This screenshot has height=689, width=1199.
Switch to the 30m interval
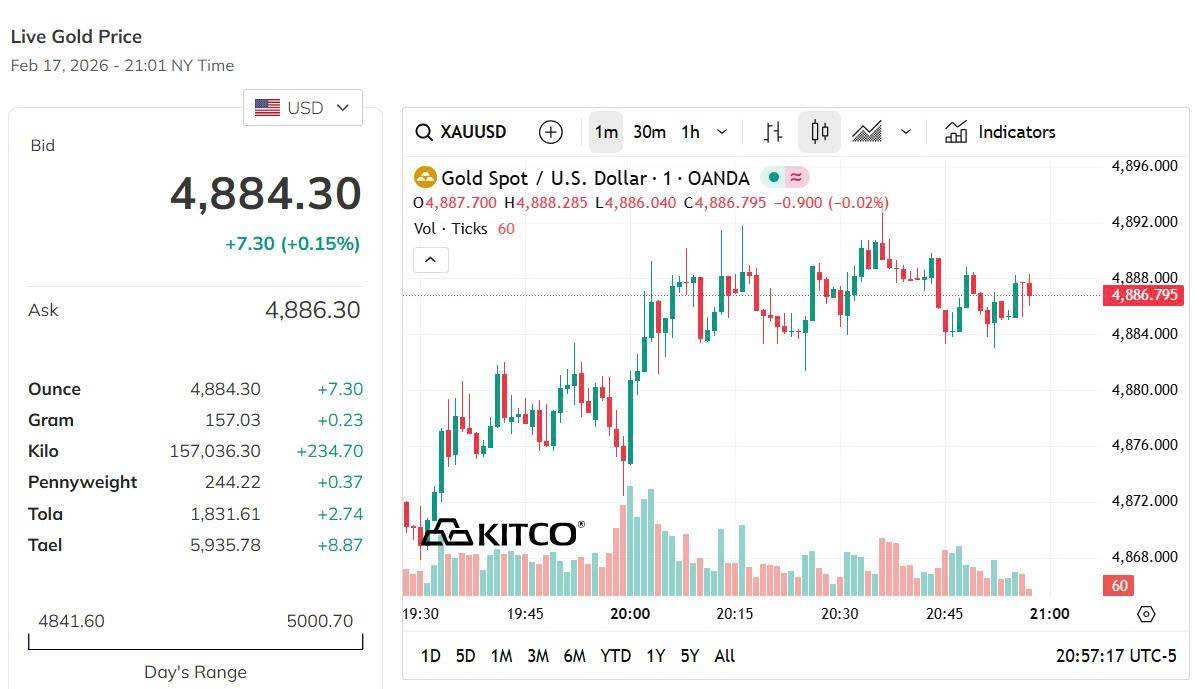click(x=649, y=132)
